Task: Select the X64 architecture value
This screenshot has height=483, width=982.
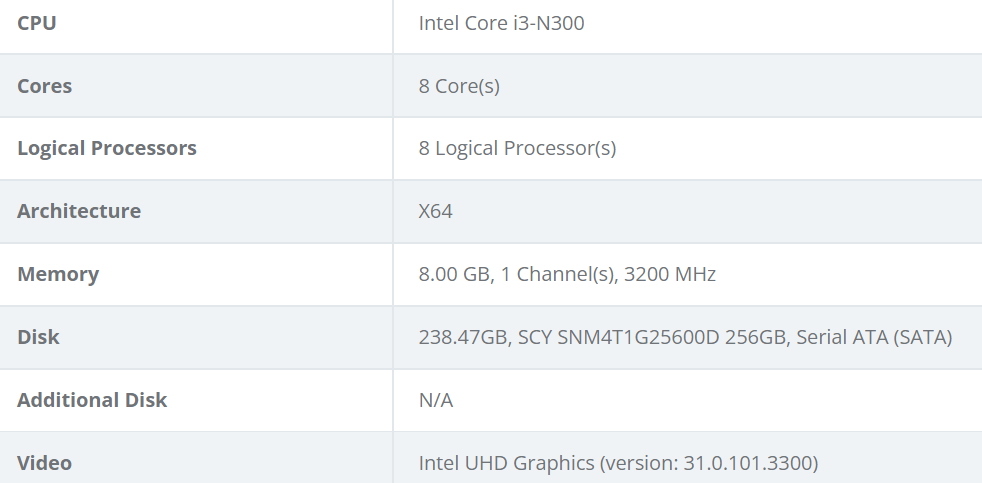Action: (435, 211)
